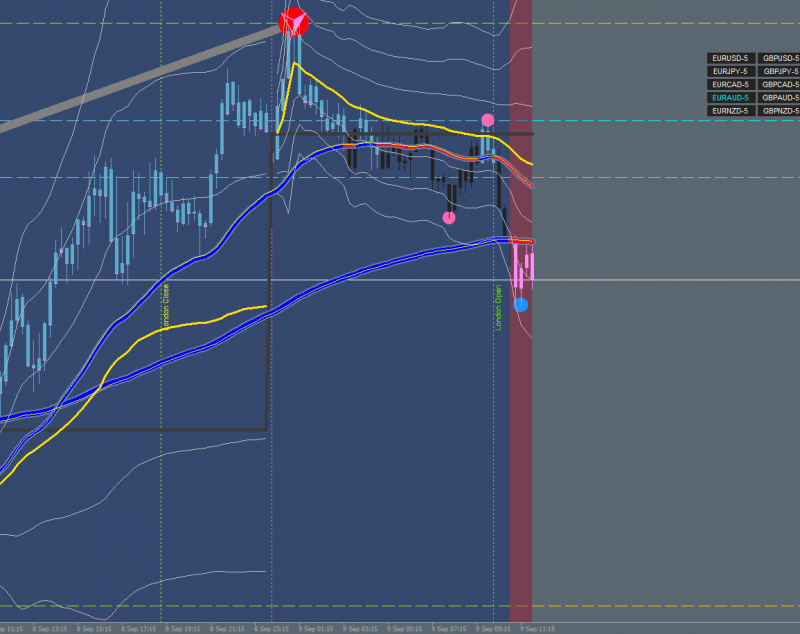The width and height of the screenshot is (800, 634).
Task: Click the 8 Sep 23:15 time label
Action: [271, 629]
